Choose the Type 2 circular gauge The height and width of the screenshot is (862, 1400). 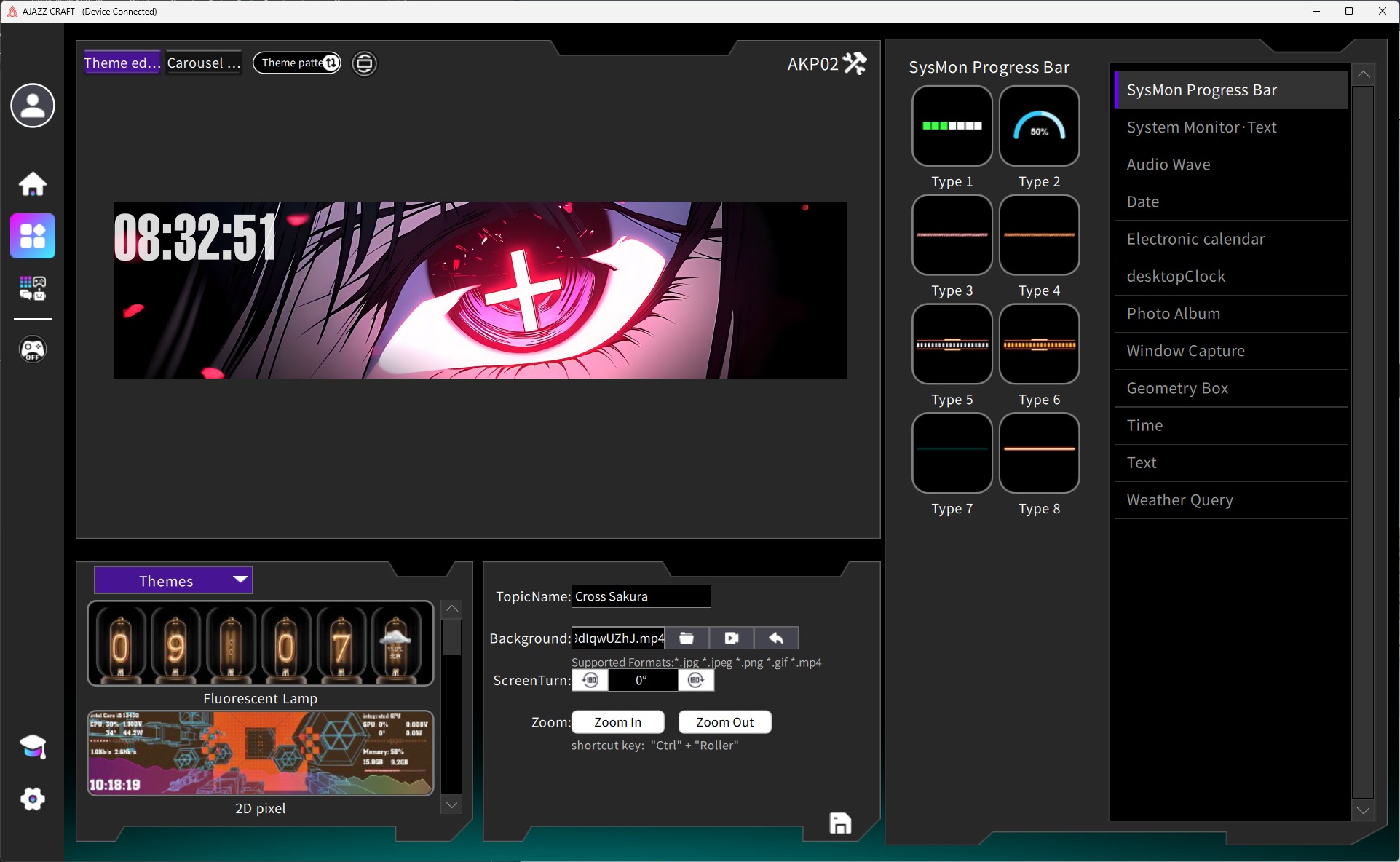1040,126
